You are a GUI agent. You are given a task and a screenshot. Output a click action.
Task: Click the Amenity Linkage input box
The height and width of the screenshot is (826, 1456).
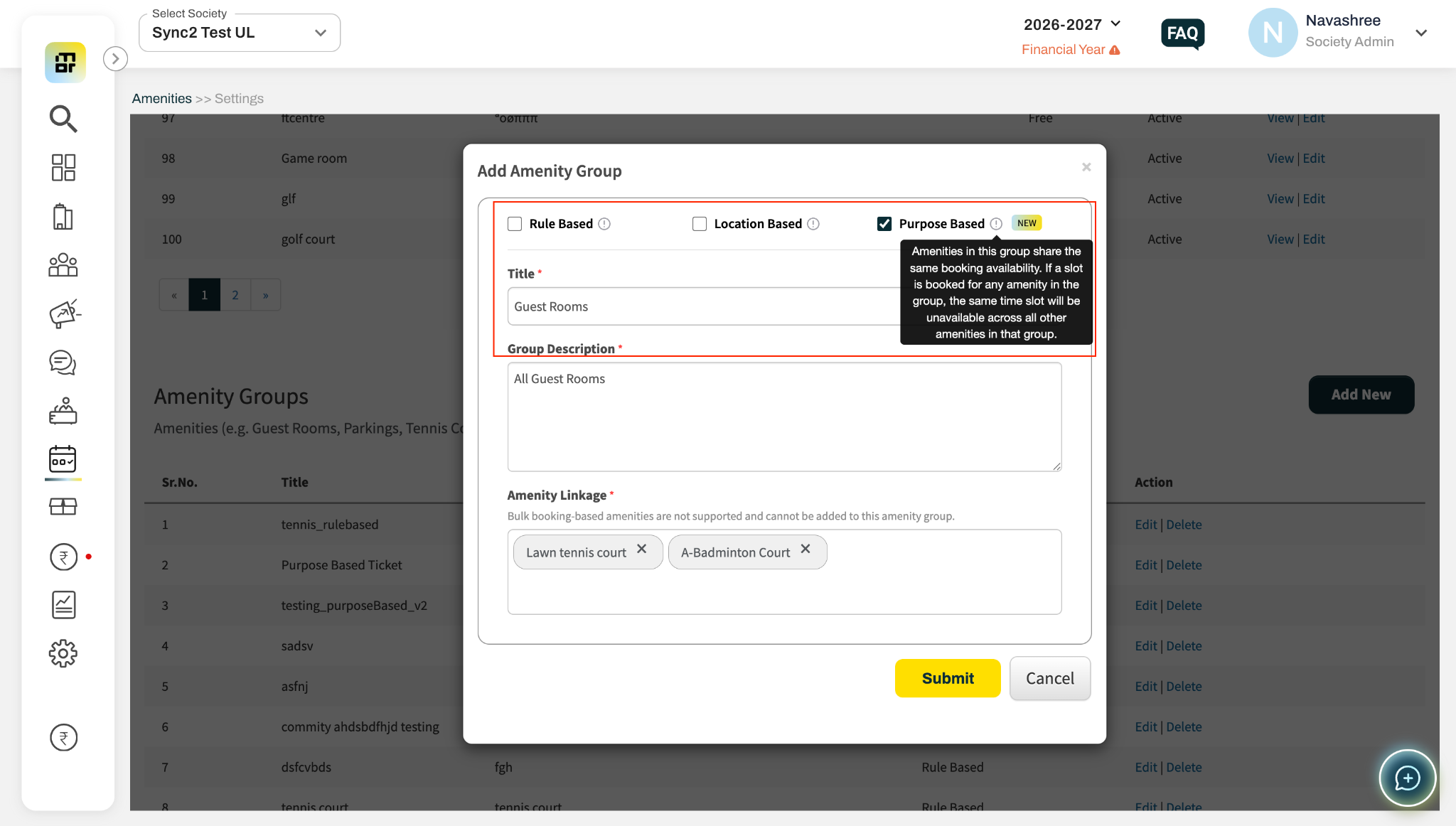pyautogui.click(x=784, y=572)
